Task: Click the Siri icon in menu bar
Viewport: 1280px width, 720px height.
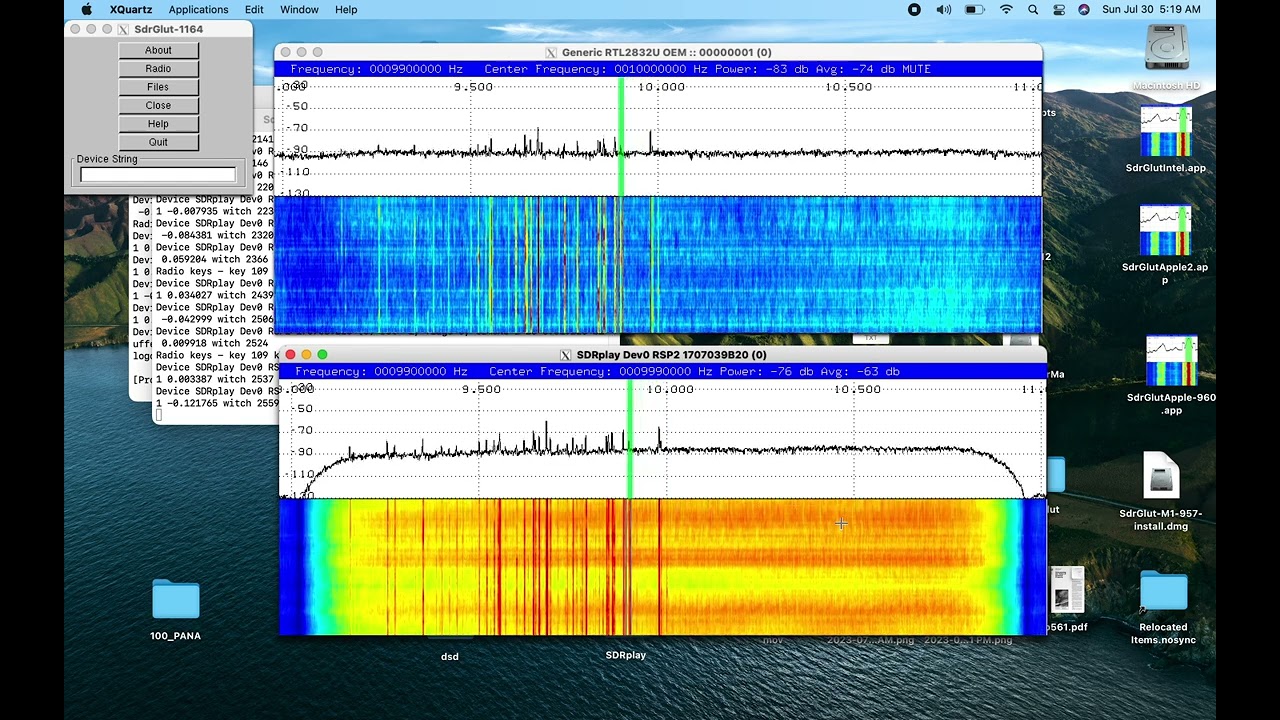Action: coord(1084,9)
